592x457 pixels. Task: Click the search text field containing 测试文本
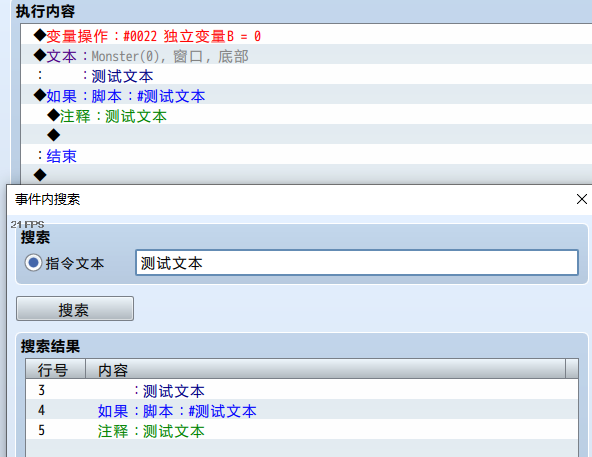click(x=357, y=262)
